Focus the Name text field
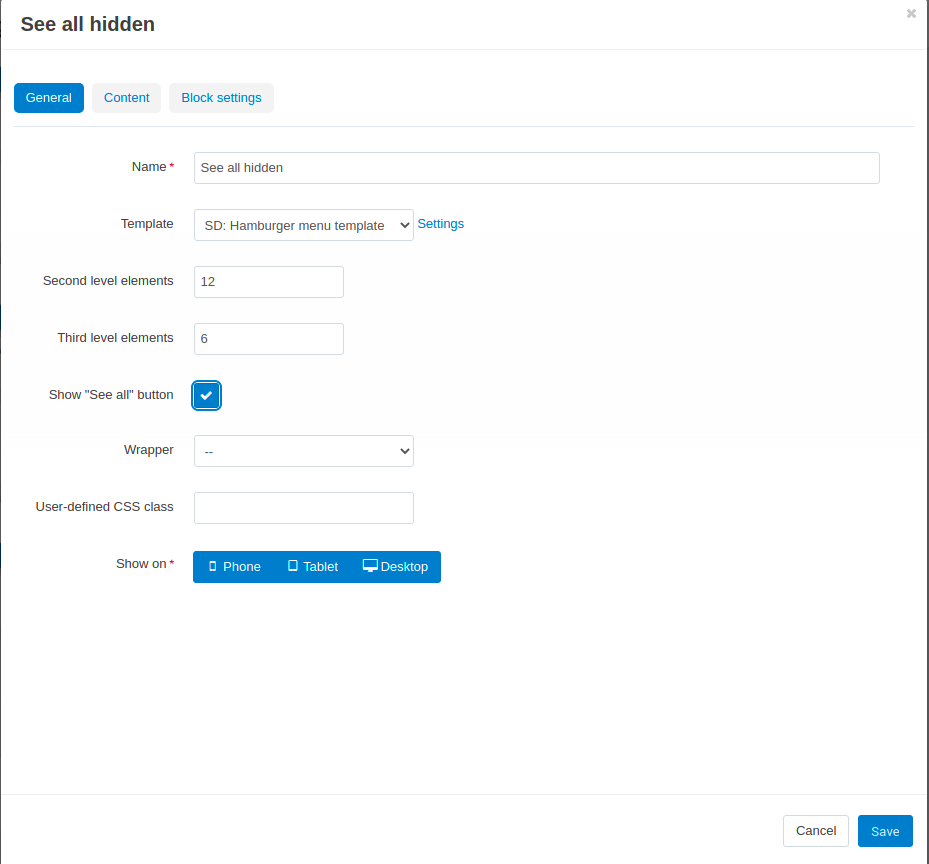929x864 pixels. click(x=537, y=168)
